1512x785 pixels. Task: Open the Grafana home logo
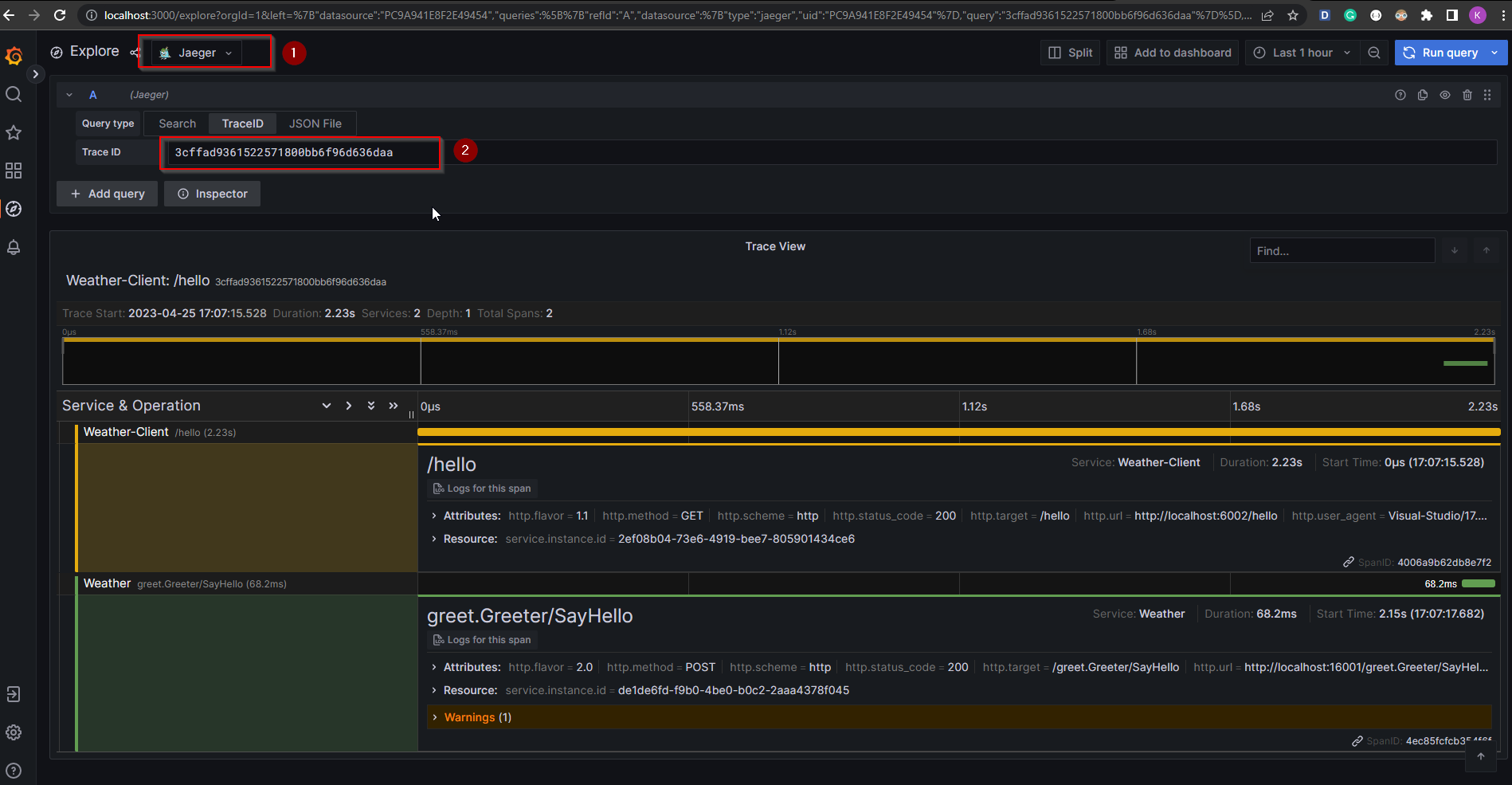click(14, 56)
